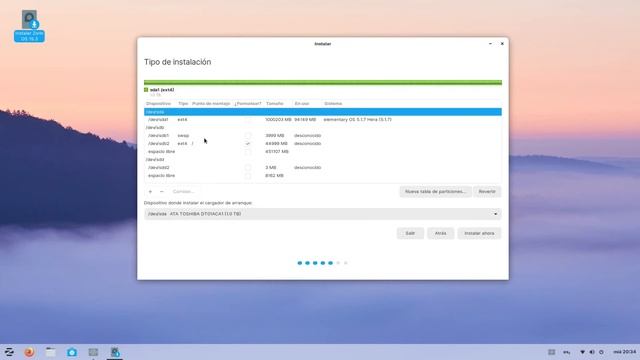Screen dimensions: 640x360
Task: Click the volume icon in the system tray
Action: pyautogui.click(x=592, y=352)
